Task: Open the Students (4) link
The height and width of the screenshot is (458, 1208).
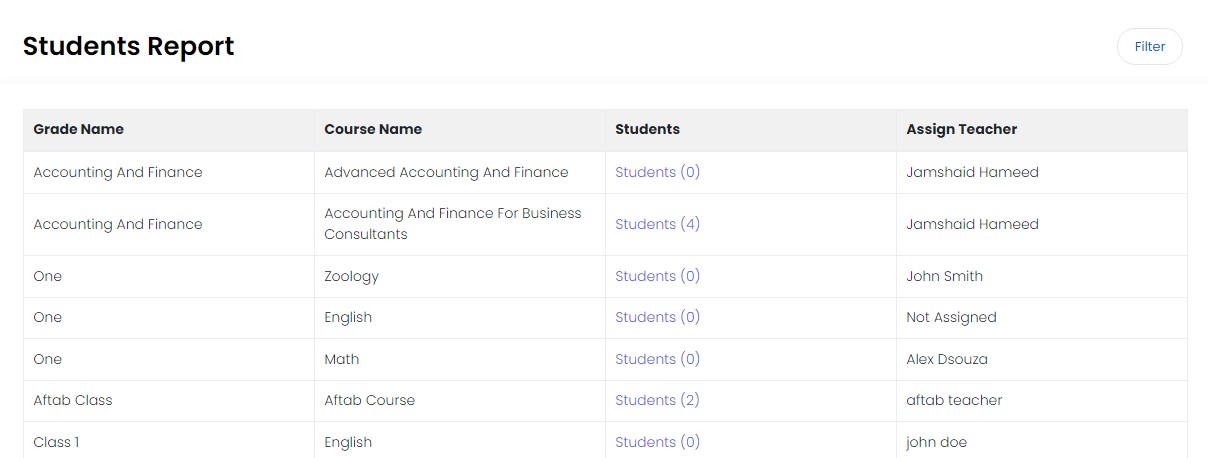Action: pyautogui.click(x=657, y=224)
